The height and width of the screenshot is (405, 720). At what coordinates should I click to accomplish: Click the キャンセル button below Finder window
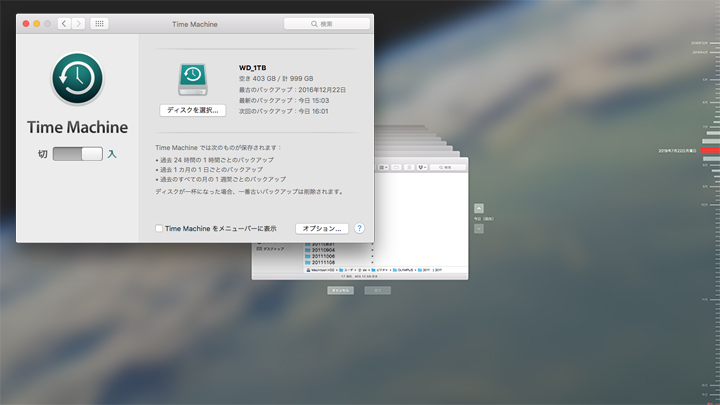[x=340, y=290]
